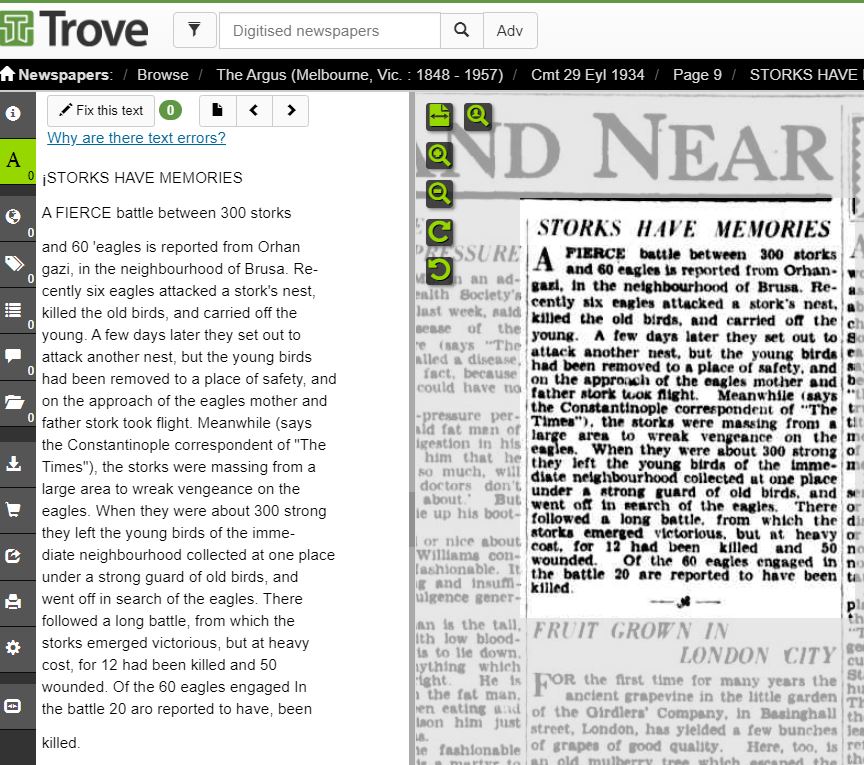
Task: Click text line starting 'gazi, in the neighbourhood'
Action: [180, 269]
